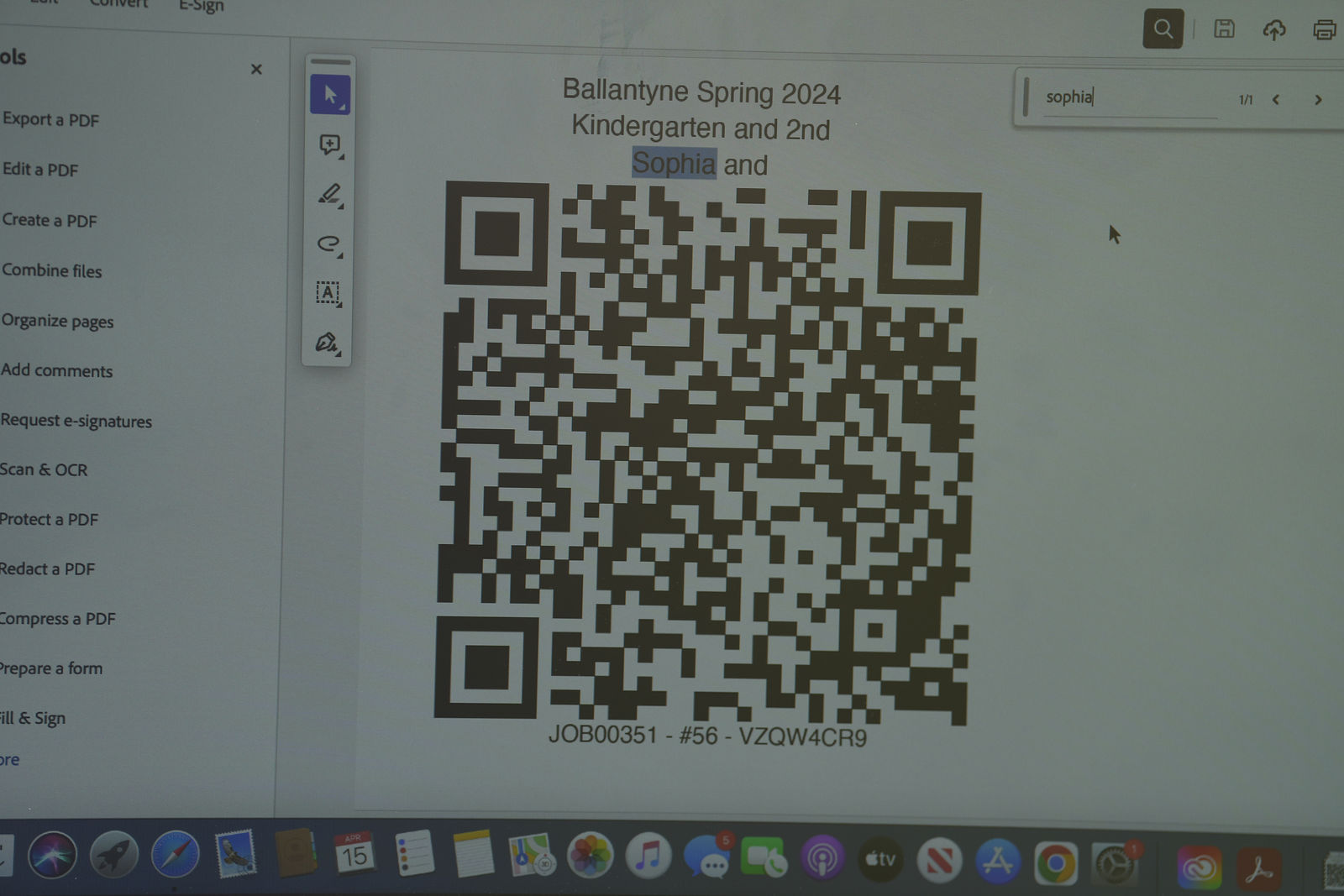The height and width of the screenshot is (896, 1344).
Task: Activate the highlighter pen tool
Action: click(x=330, y=195)
